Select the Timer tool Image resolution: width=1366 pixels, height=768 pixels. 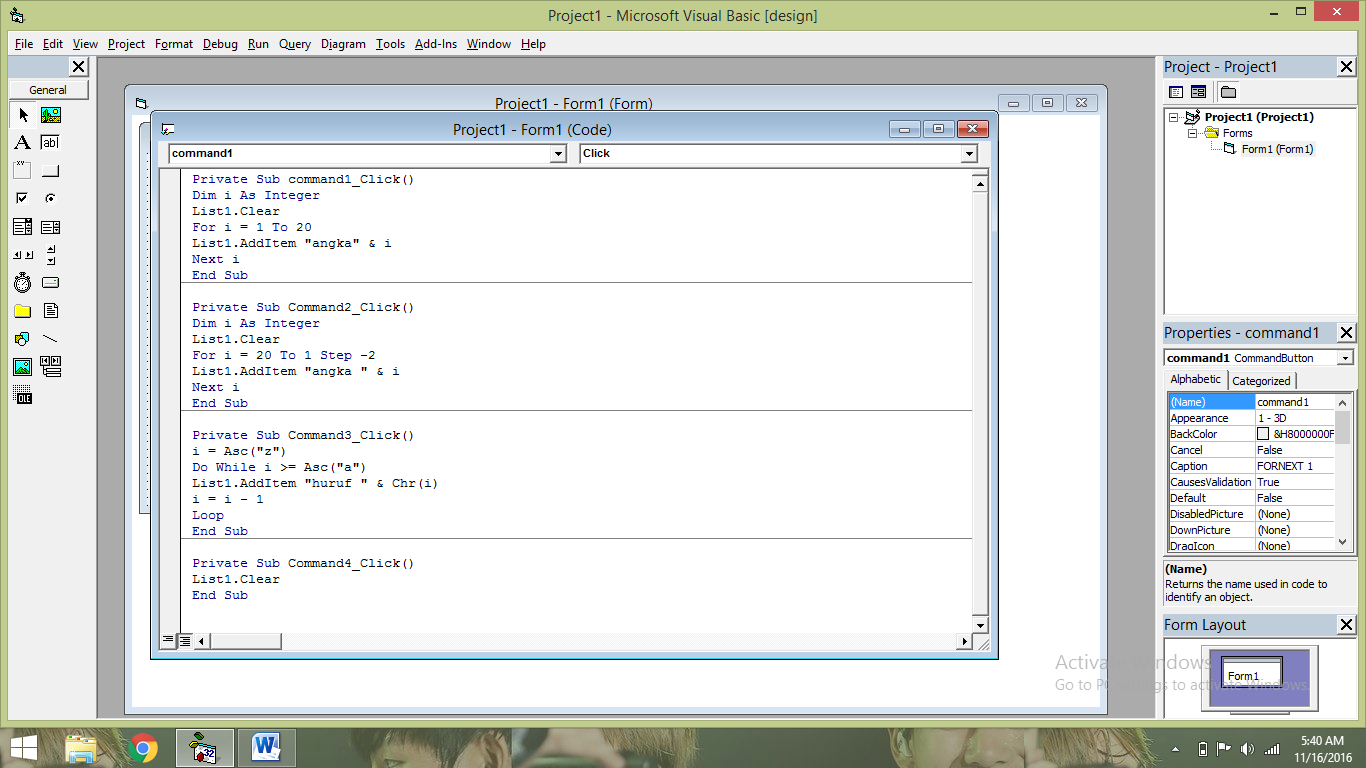point(23,282)
